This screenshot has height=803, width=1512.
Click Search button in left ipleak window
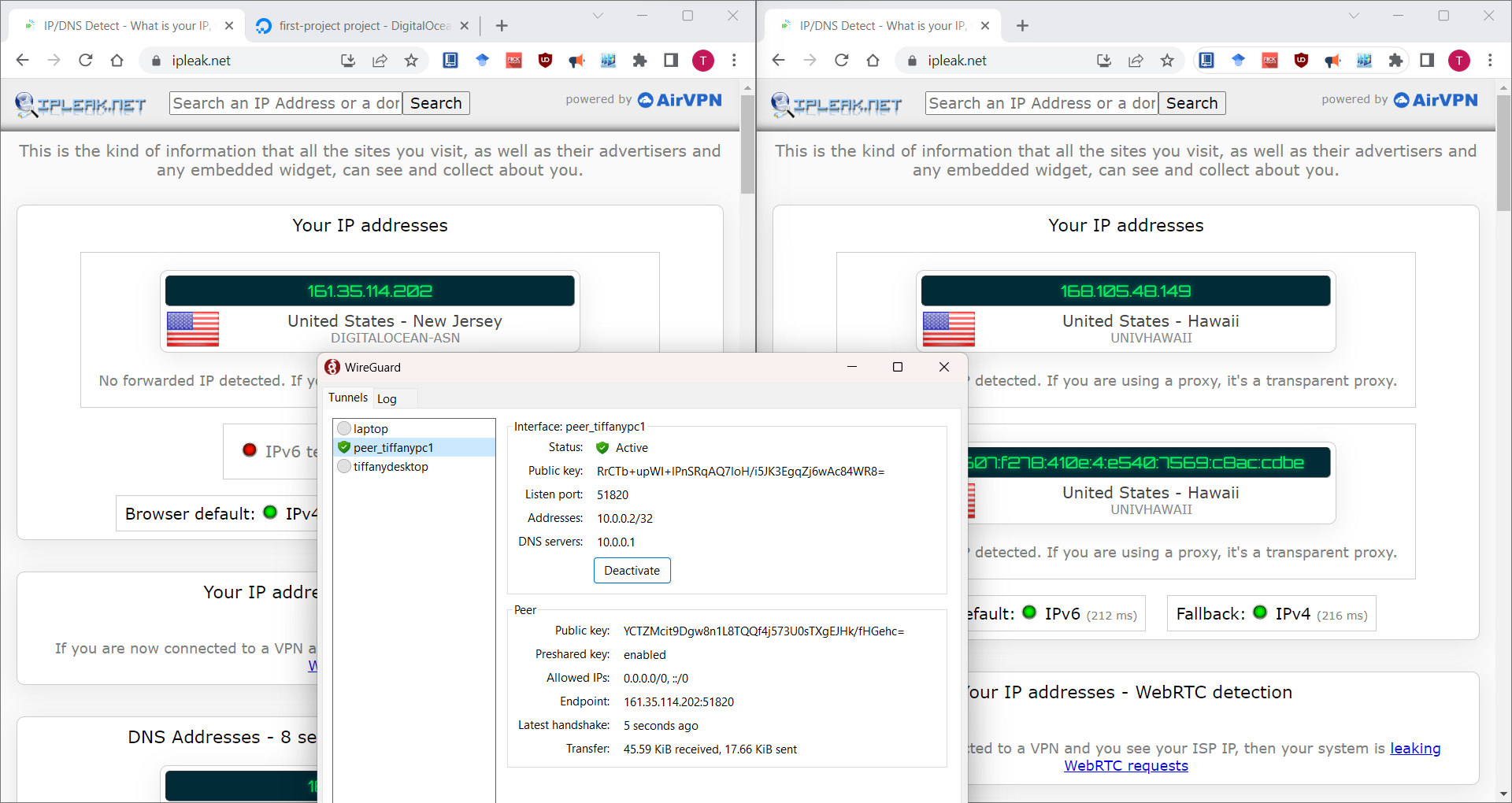coord(436,103)
